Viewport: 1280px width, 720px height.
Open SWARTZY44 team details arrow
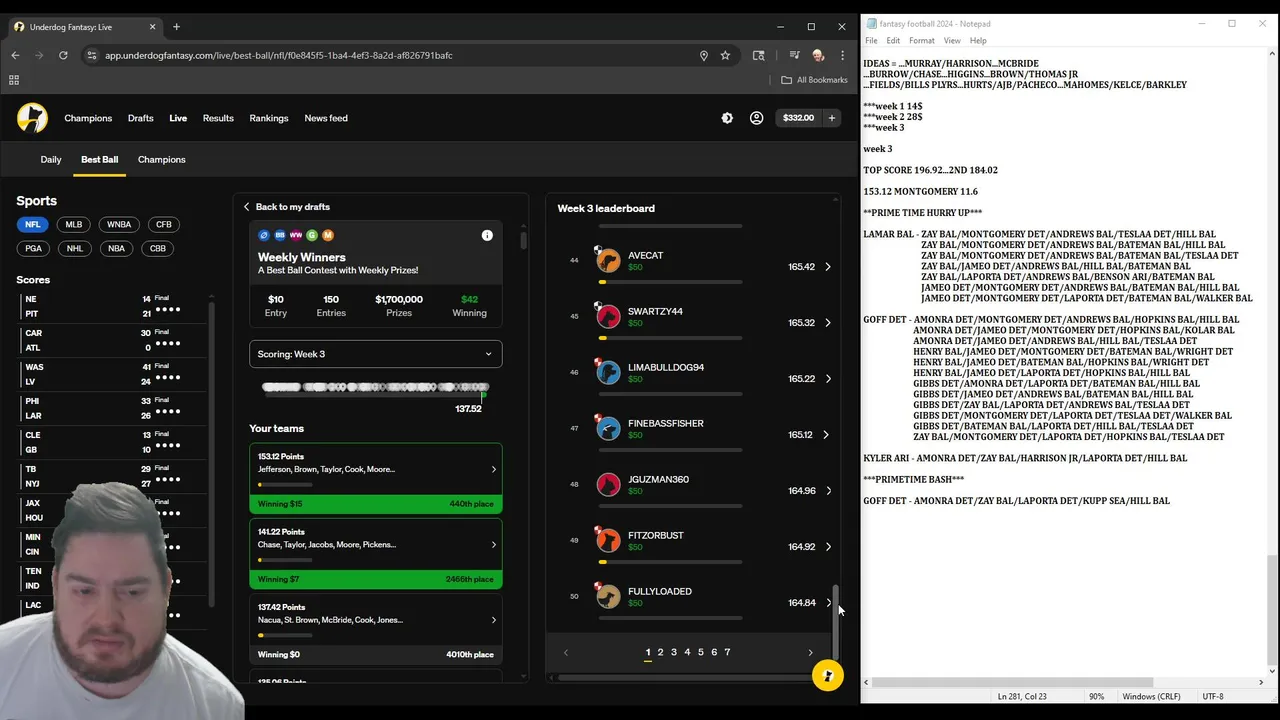click(827, 323)
